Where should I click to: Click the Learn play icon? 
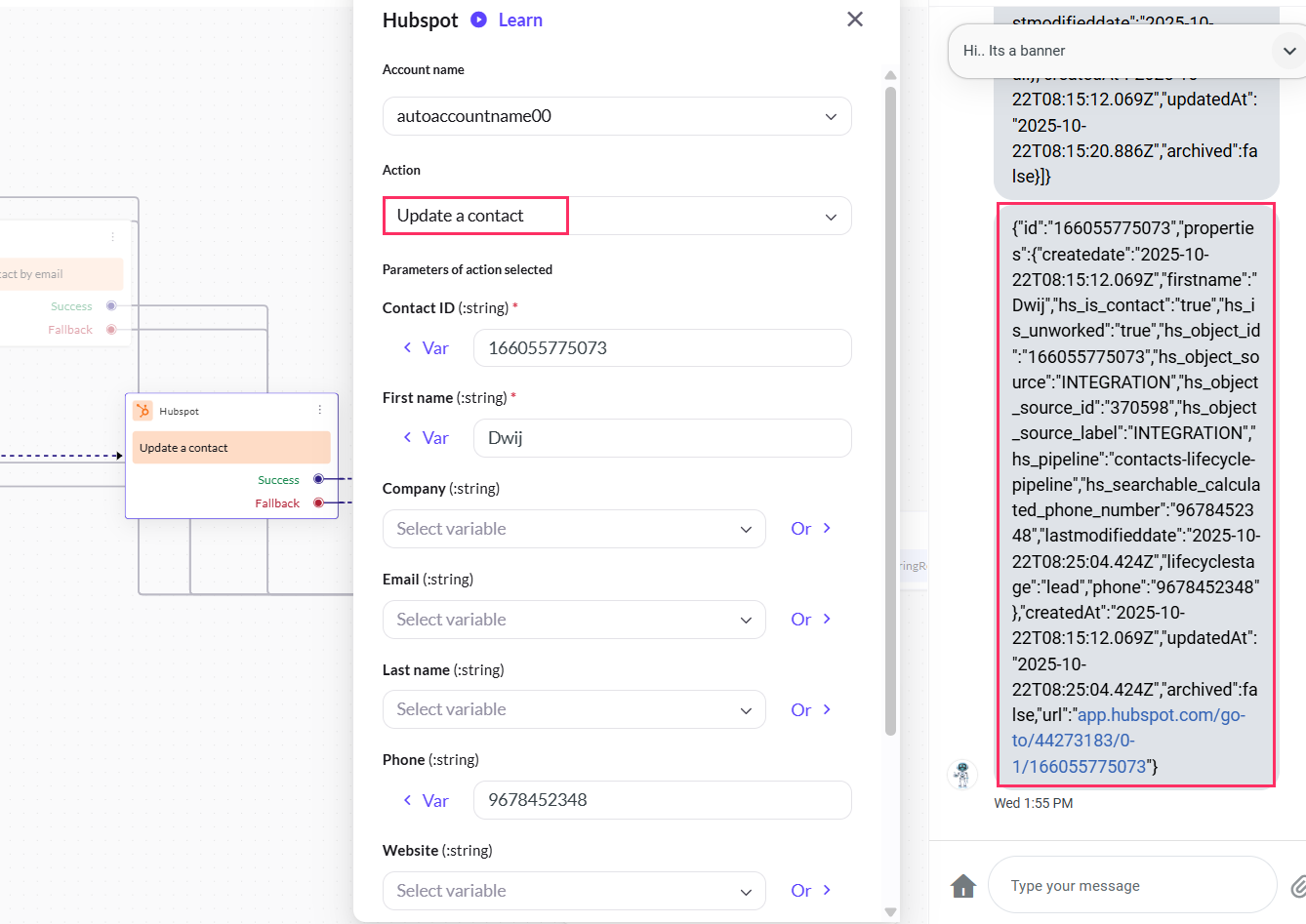pos(478,20)
